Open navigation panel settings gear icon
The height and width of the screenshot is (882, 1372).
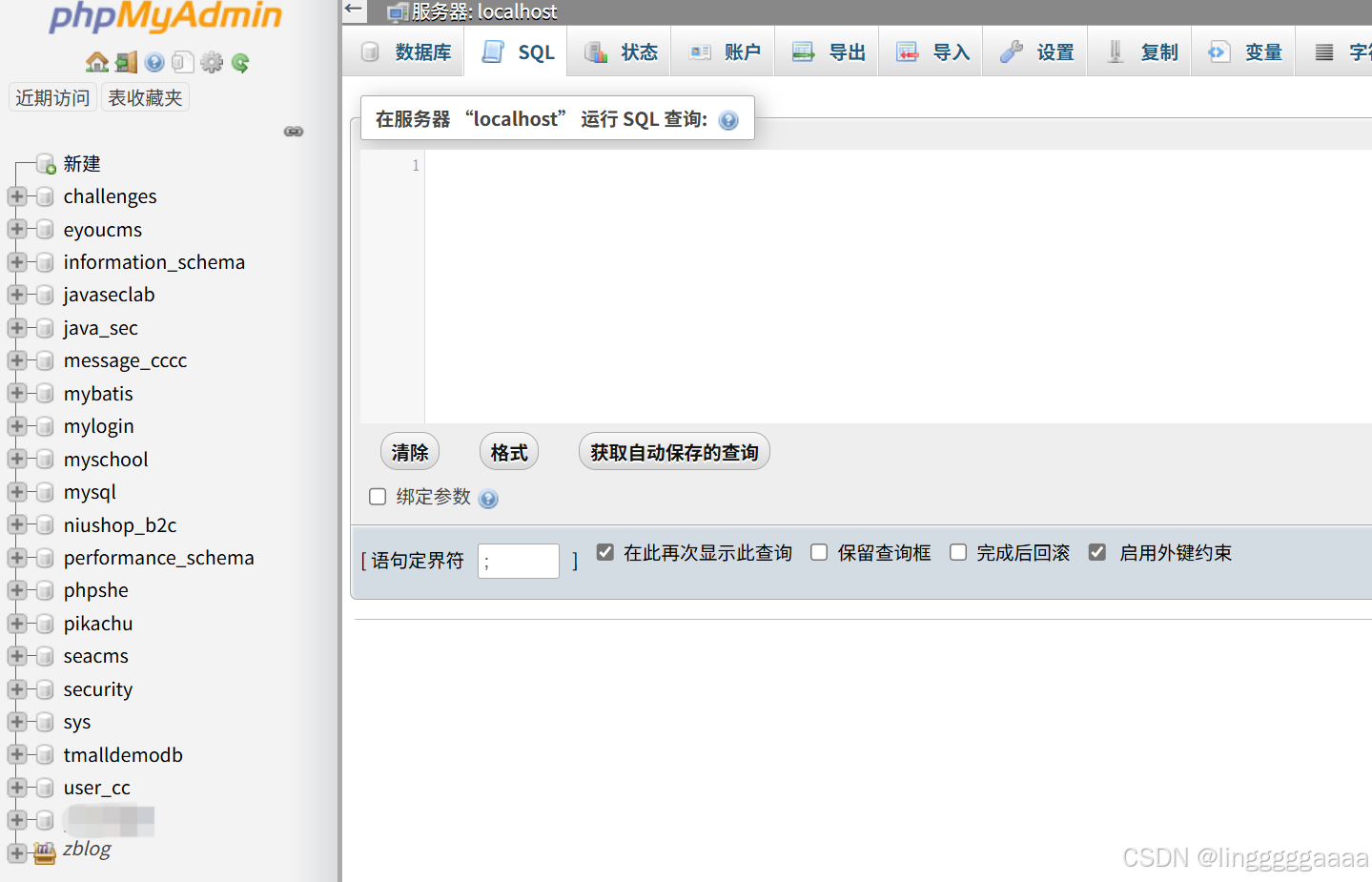(x=212, y=63)
